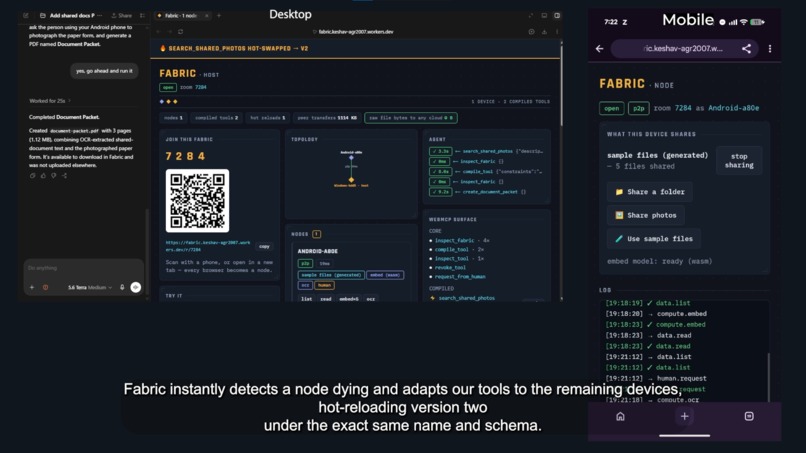
Task: Click the 'copy' button next to join URL
Action: point(264,246)
